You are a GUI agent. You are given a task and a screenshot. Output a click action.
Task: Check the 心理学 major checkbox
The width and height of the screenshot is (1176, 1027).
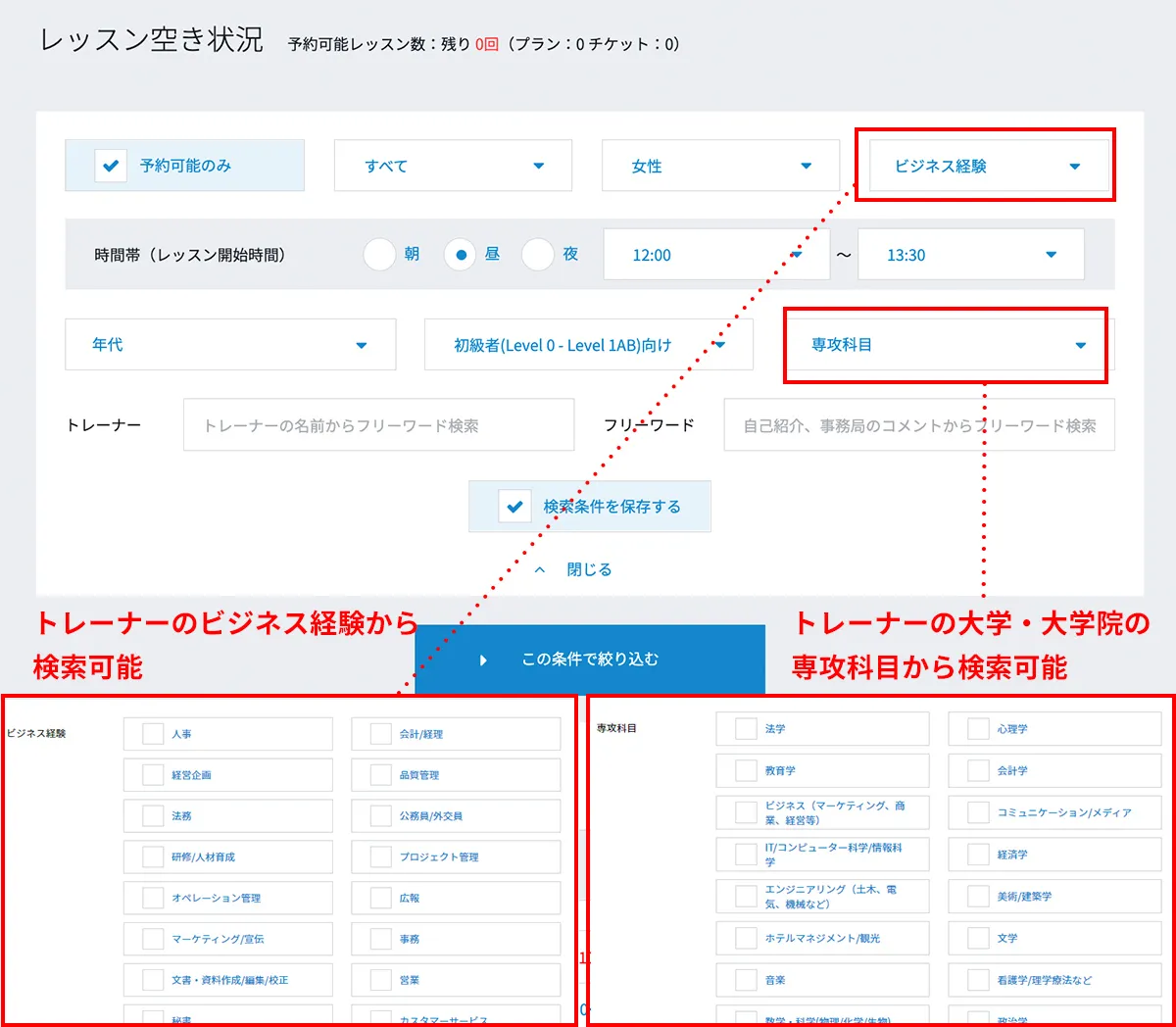tap(978, 729)
